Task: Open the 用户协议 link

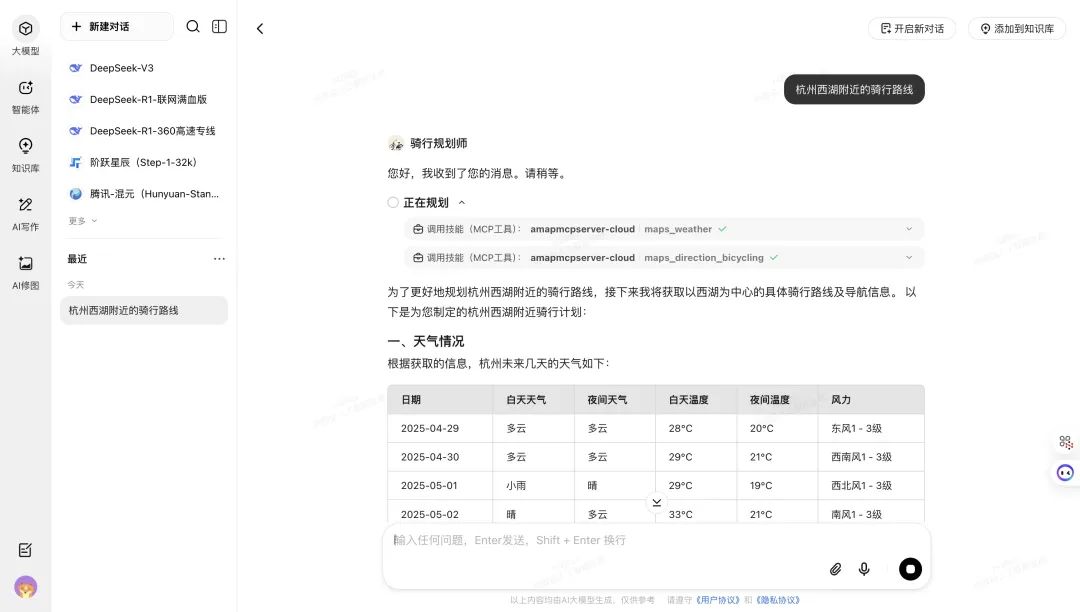Action: [717, 600]
